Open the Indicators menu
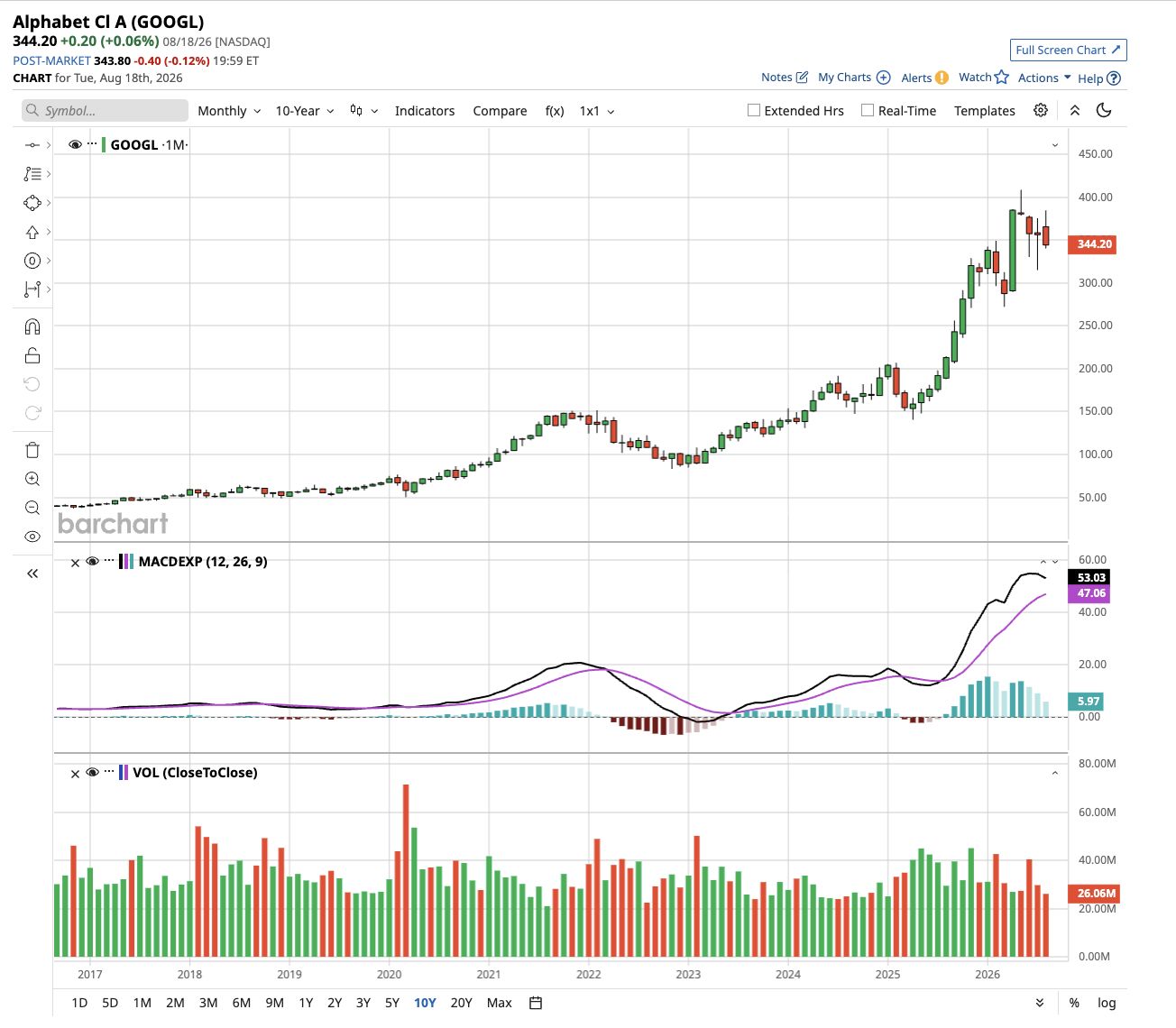The height and width of the screenshot is (1028, 1176). click(425, 111)
